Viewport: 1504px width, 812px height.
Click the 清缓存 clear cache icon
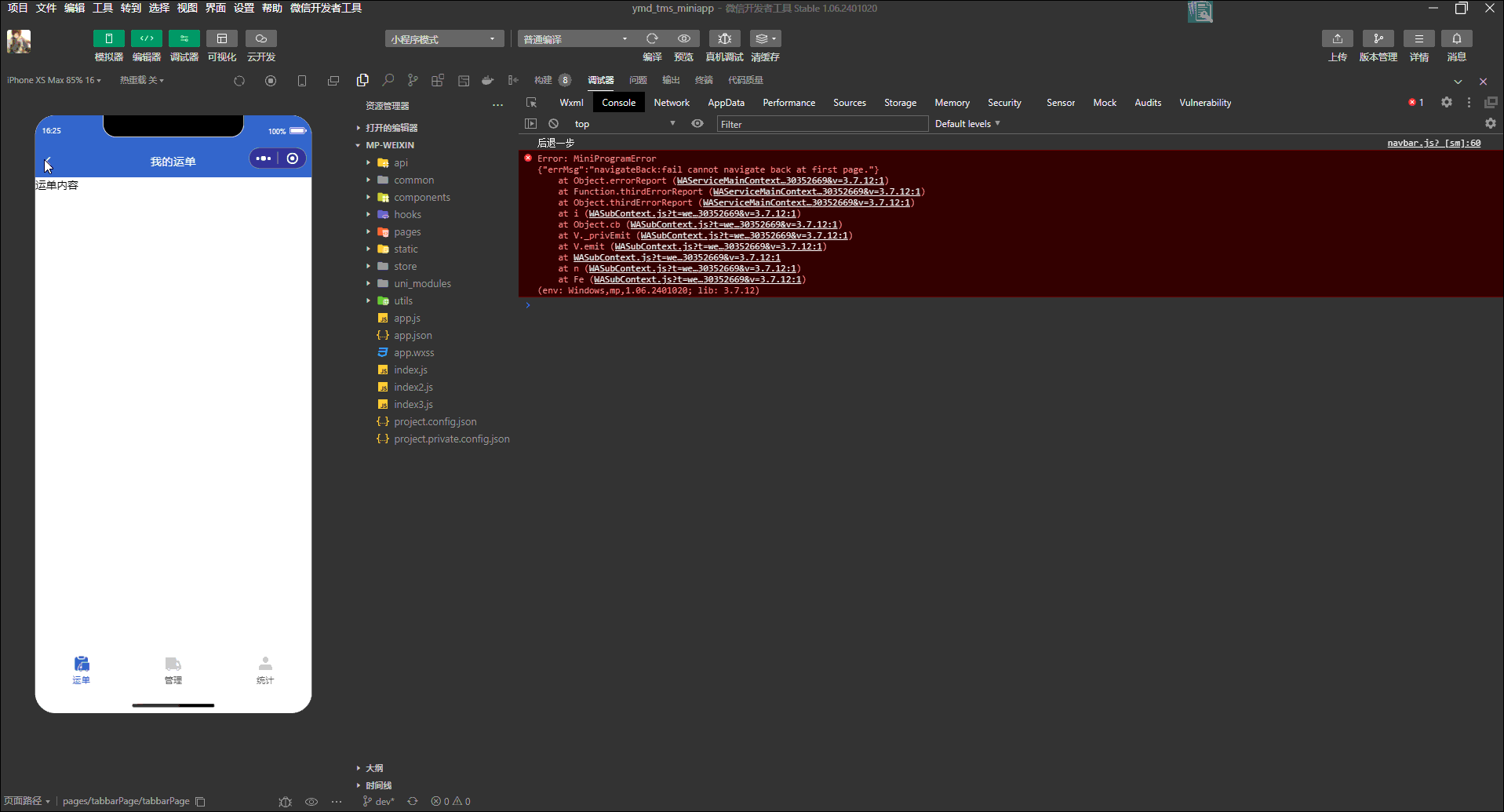[765, 38]
